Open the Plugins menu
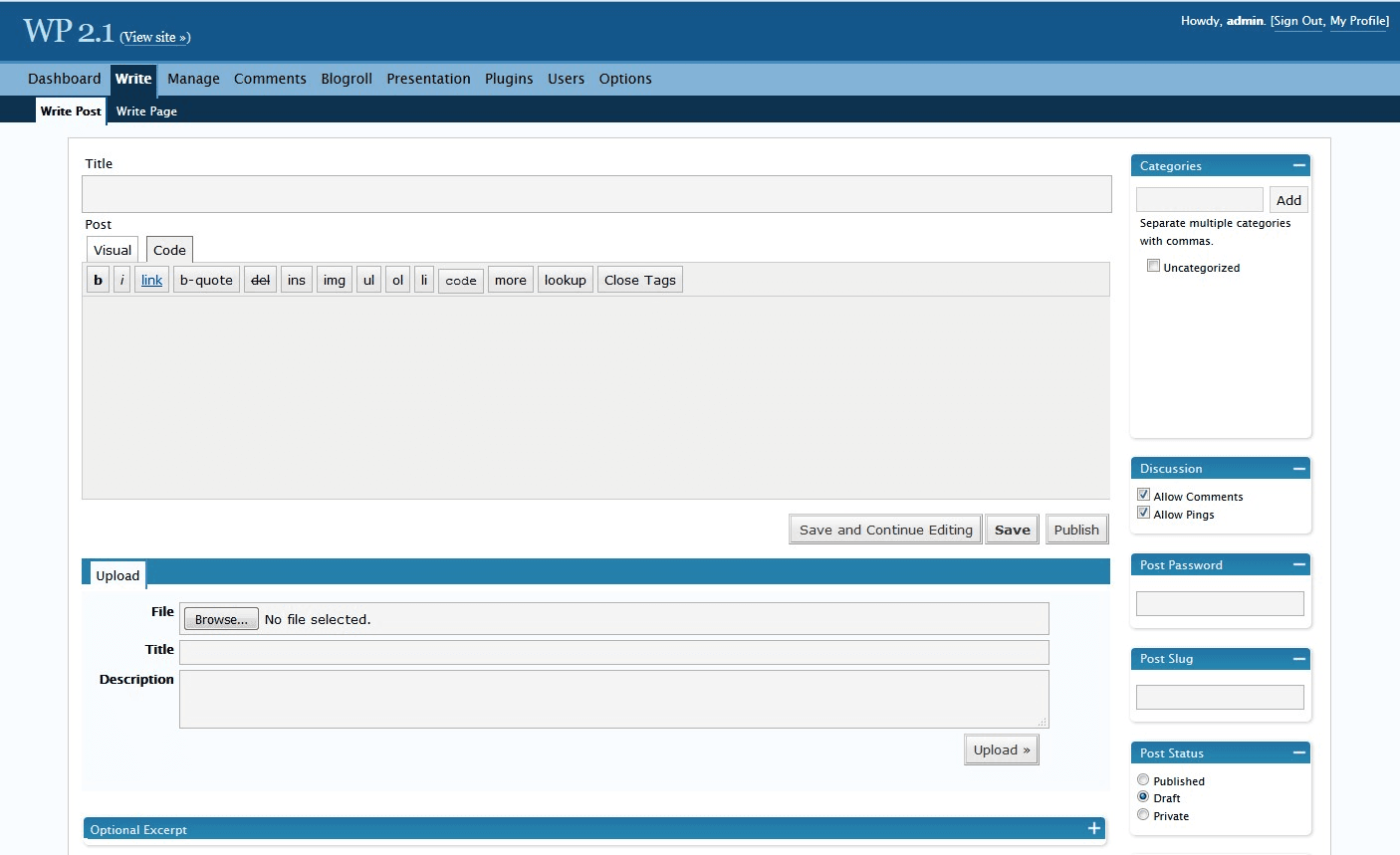The image size is (1400, 855). 509,79
